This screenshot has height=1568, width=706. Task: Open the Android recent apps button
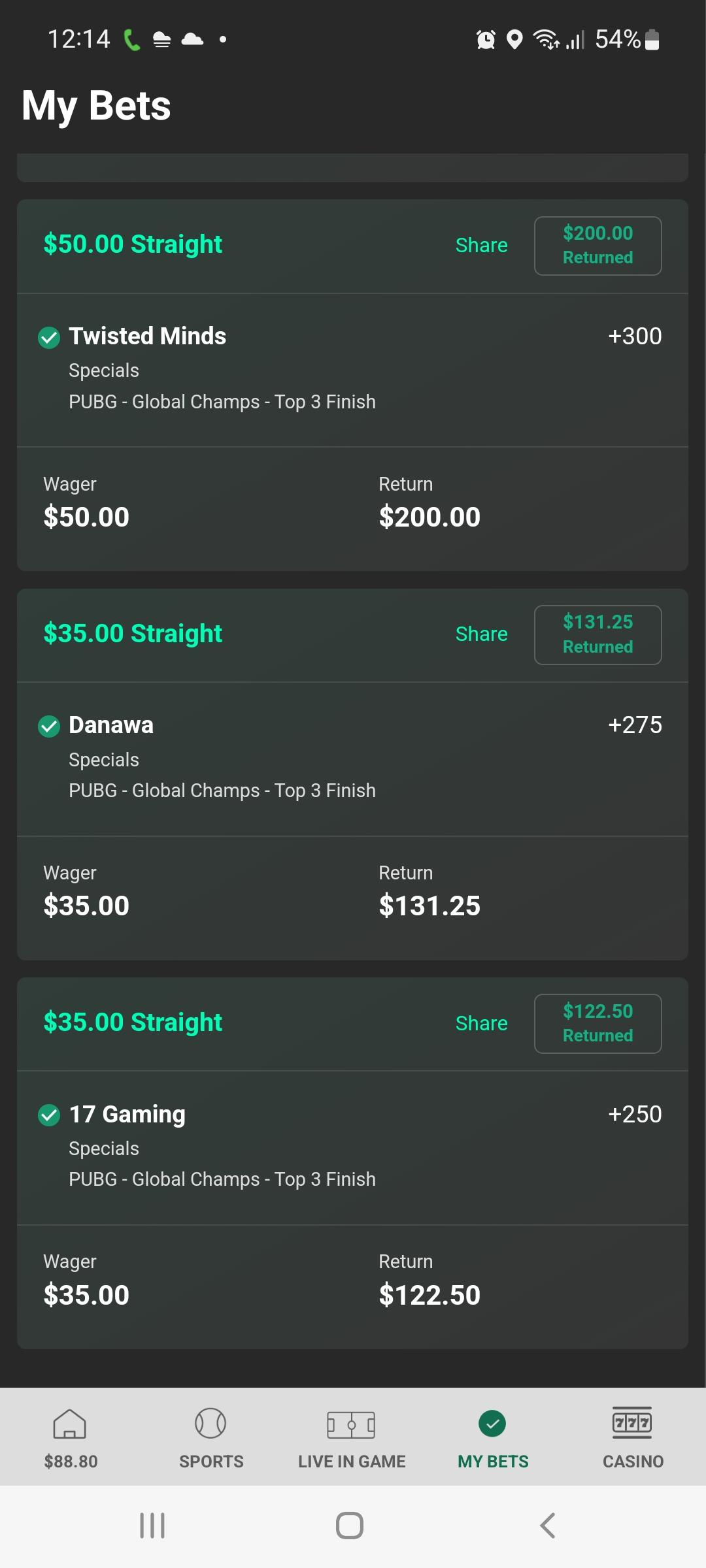point(152,1526)
